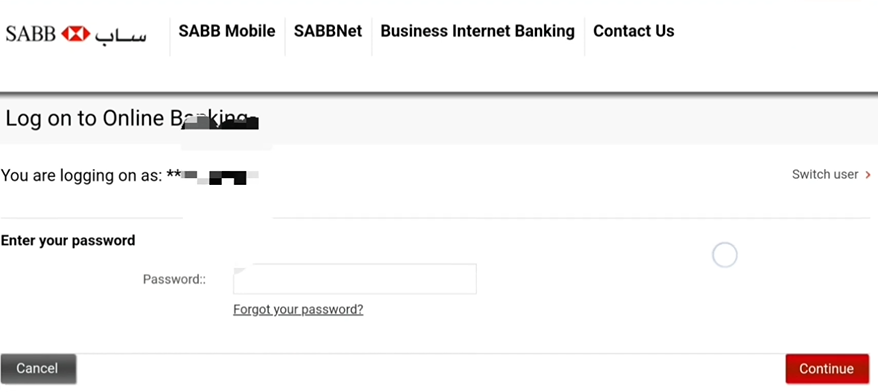878x392 pixels.
Task: Click the SABB English wordmark
Action: [x=31, y=34]
